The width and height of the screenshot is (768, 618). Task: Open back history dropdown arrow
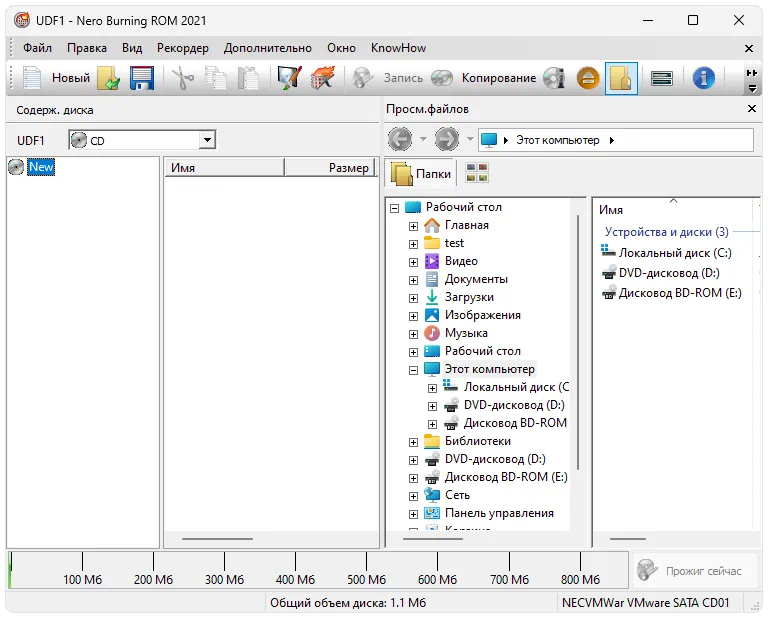pos(424,139)
